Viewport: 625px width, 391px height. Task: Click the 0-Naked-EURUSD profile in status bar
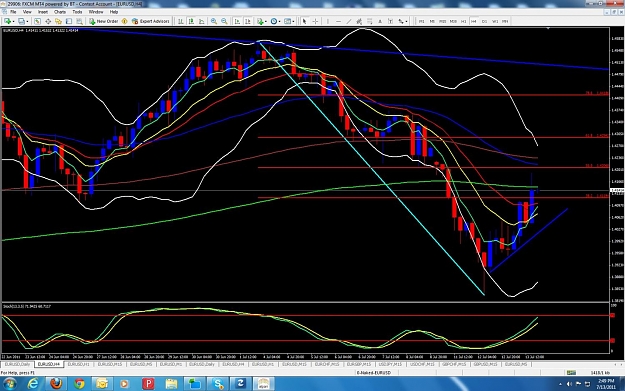pos(373,373)
